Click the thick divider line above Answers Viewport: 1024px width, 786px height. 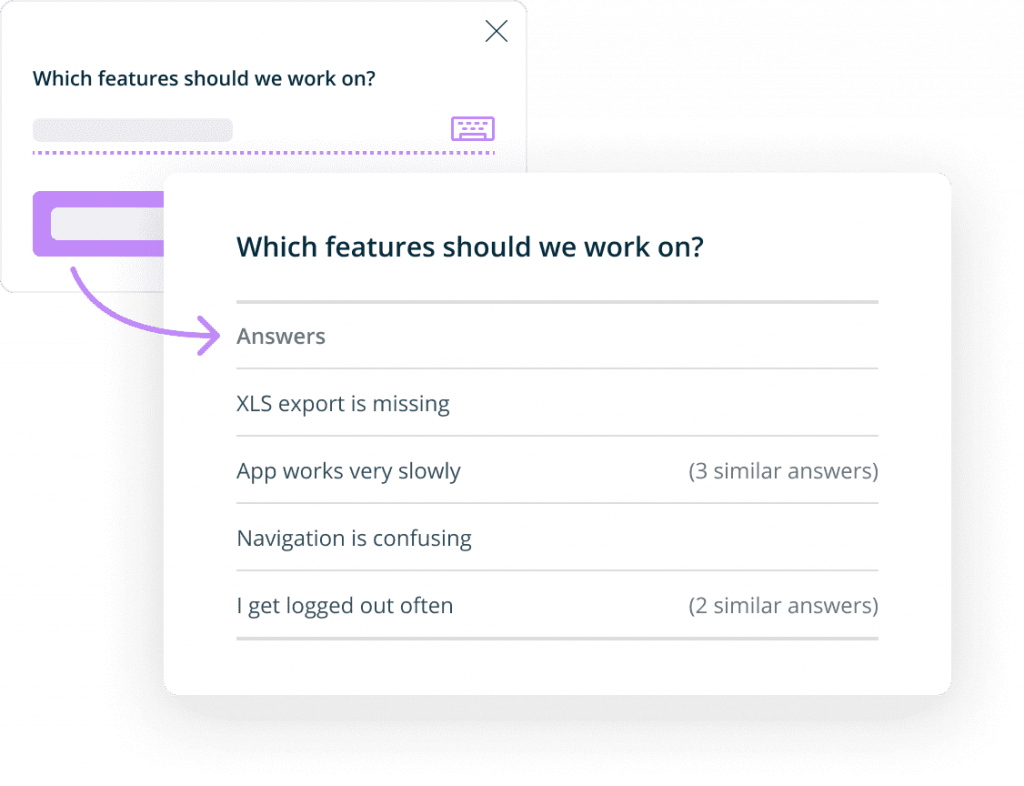(x=557, y=302)
